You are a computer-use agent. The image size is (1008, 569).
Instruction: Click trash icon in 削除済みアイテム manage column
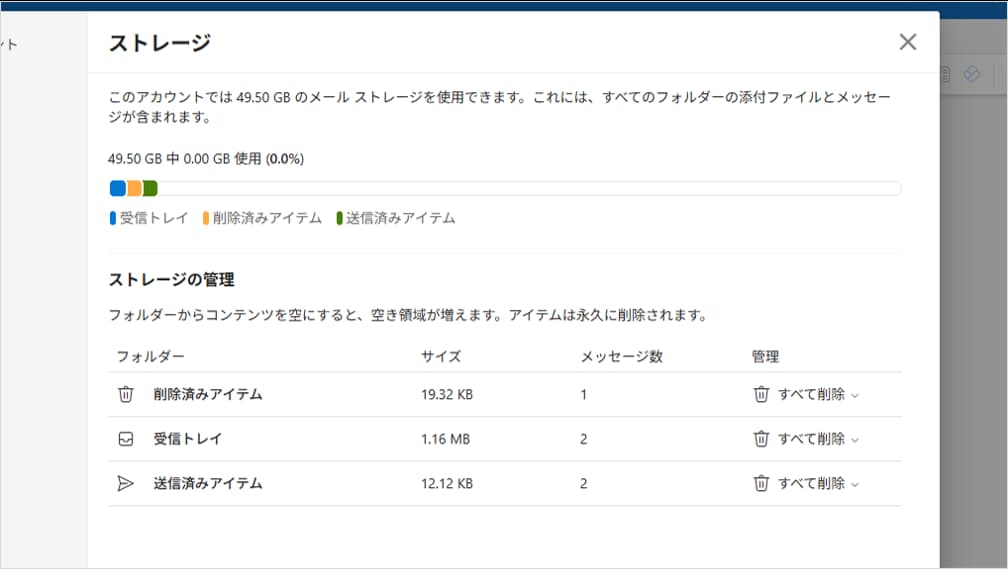(761, 394)
